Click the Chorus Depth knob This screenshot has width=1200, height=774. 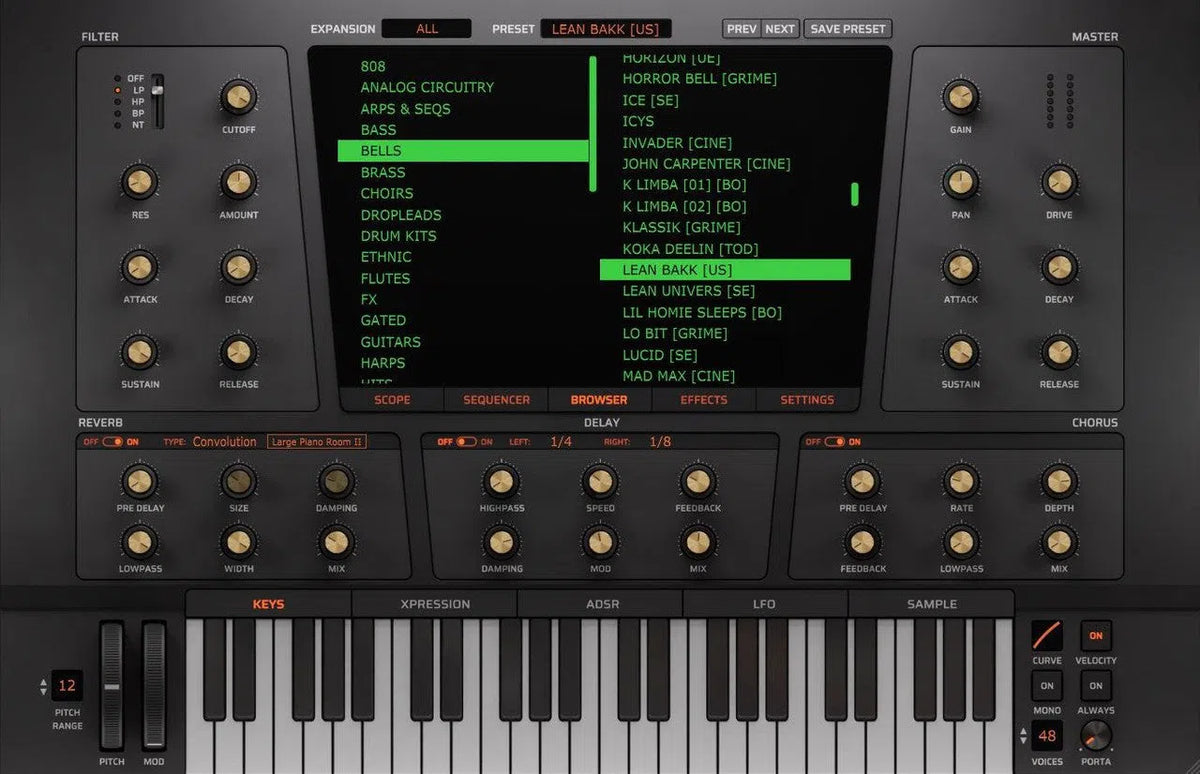(1058, 484)
